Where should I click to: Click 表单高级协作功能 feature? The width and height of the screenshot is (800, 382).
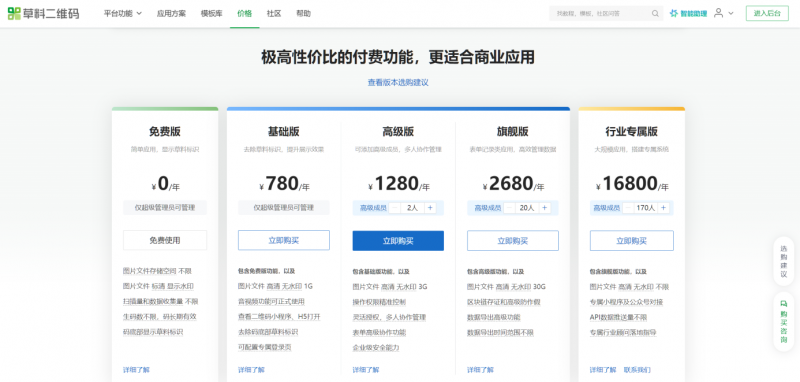(379, 333)
